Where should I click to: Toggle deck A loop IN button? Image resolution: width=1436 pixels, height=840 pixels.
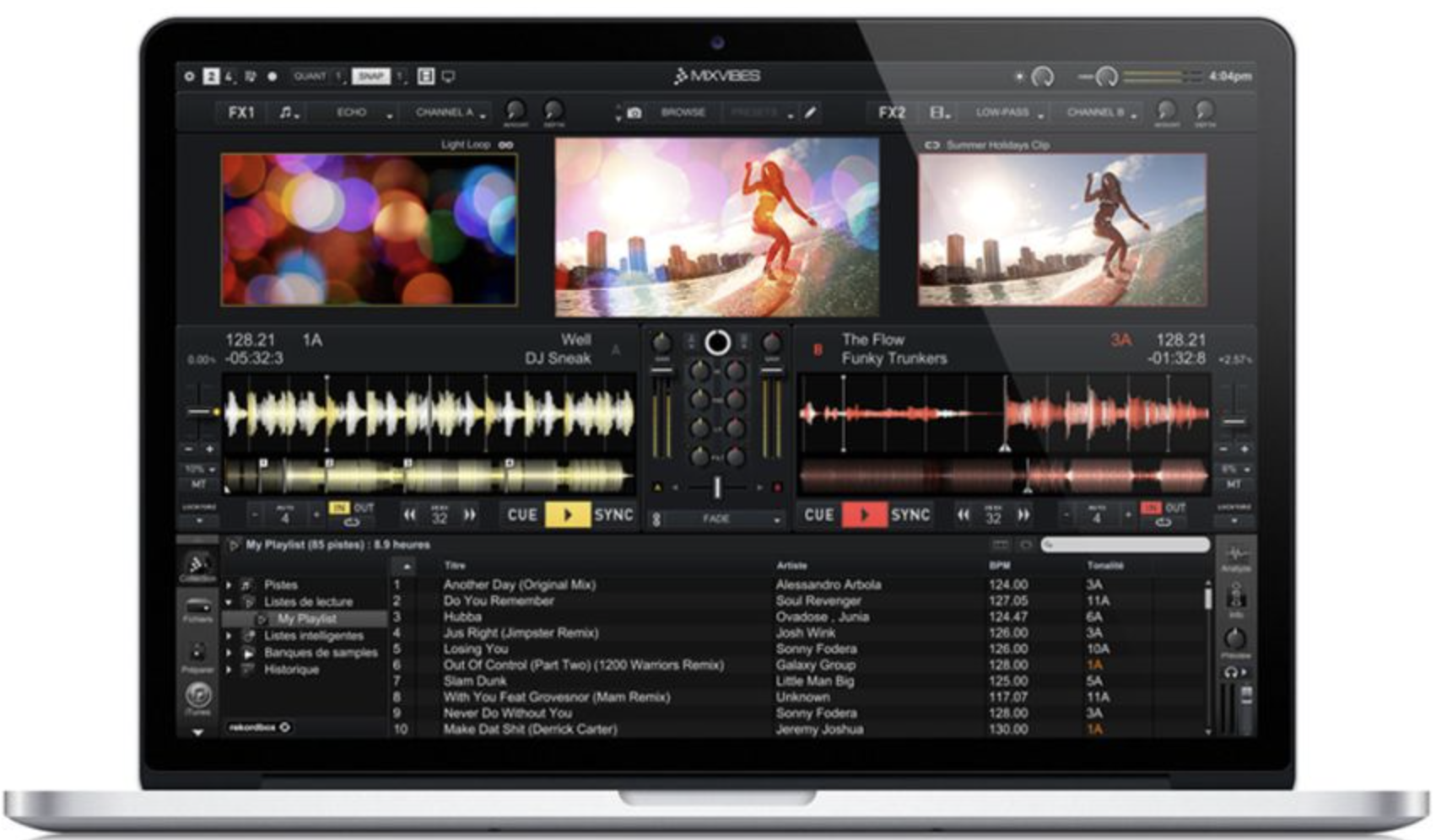coord(339,508)
